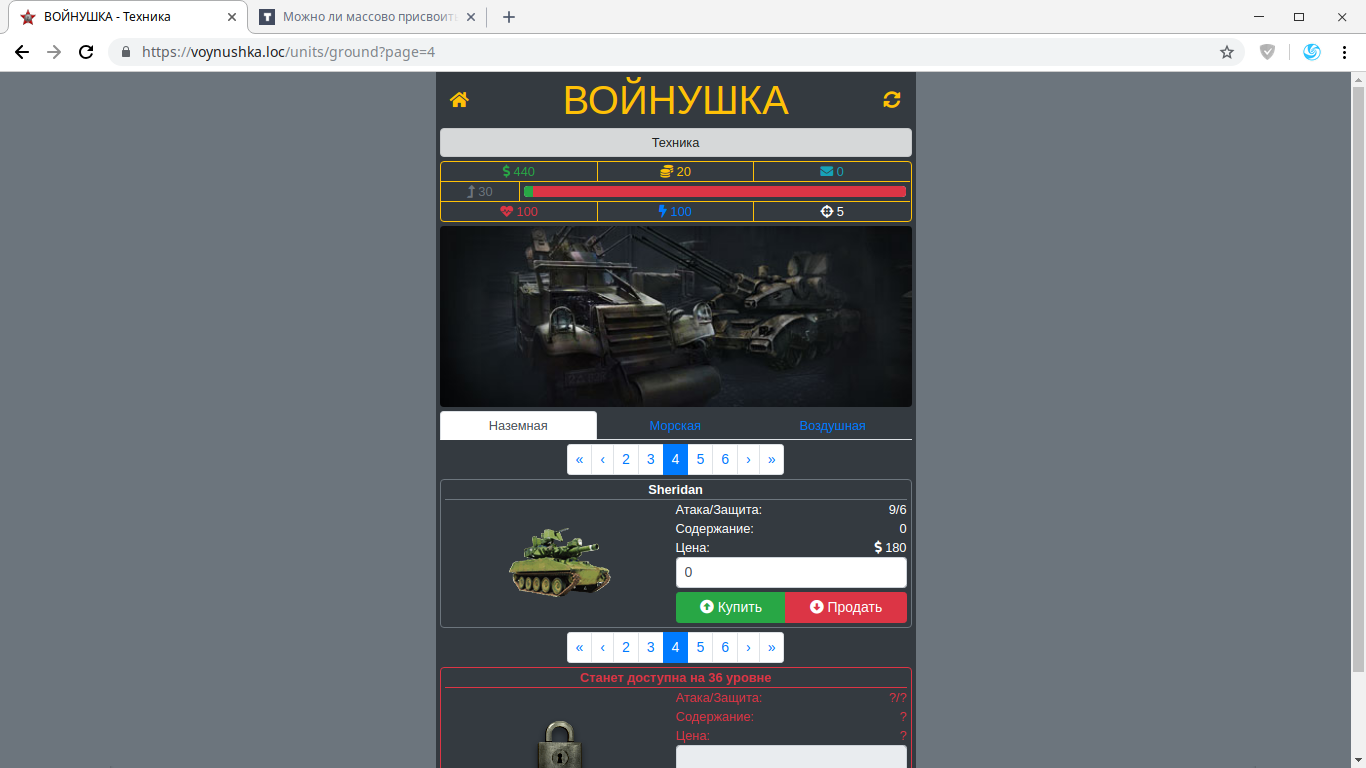Switch to the Воздушная tab
The image size is (1366, 768).
832,426
